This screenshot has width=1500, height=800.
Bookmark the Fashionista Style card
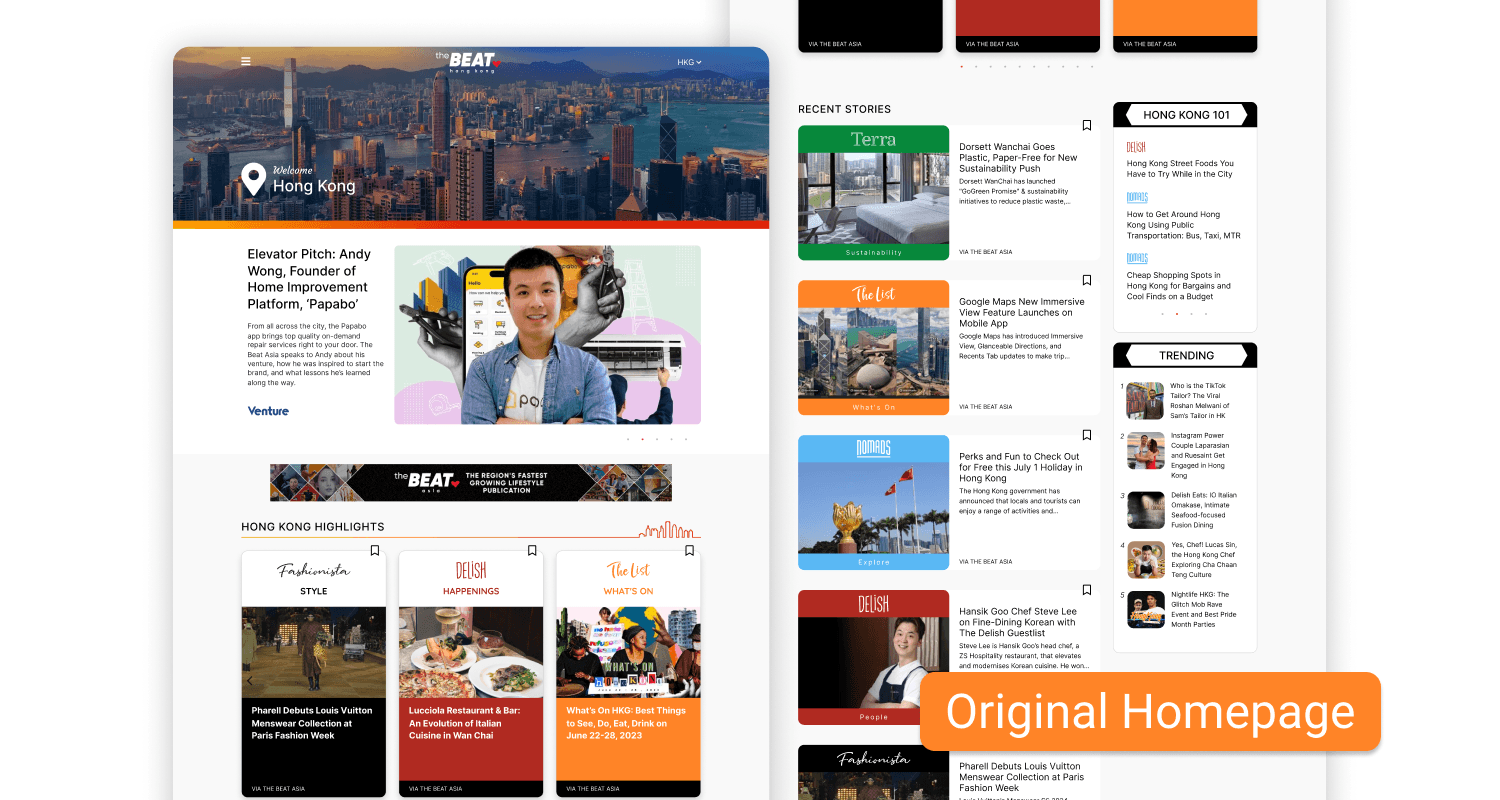click(x=375, y=551)
